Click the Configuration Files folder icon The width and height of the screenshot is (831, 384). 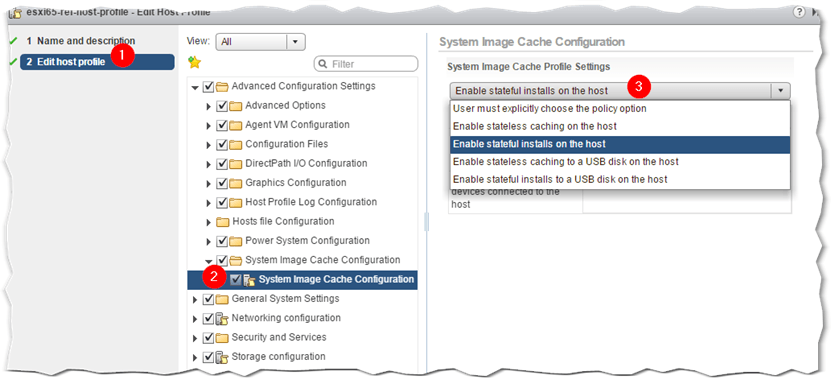(235, 145)
